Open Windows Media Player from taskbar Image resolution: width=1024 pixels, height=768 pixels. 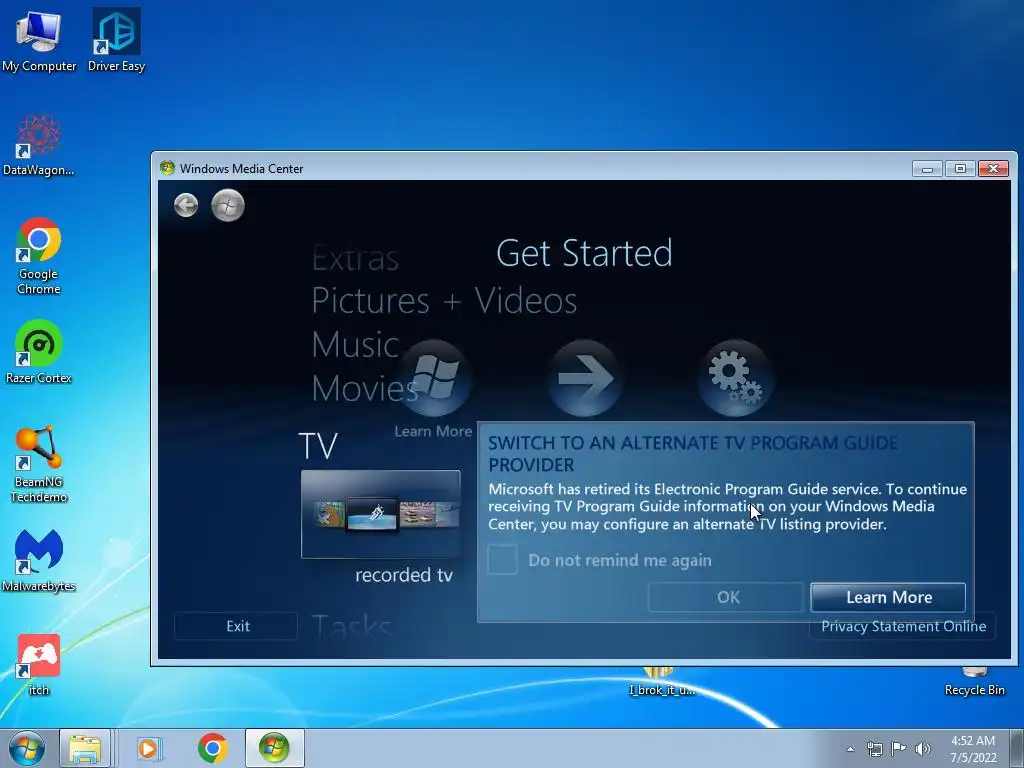[149, 748]
